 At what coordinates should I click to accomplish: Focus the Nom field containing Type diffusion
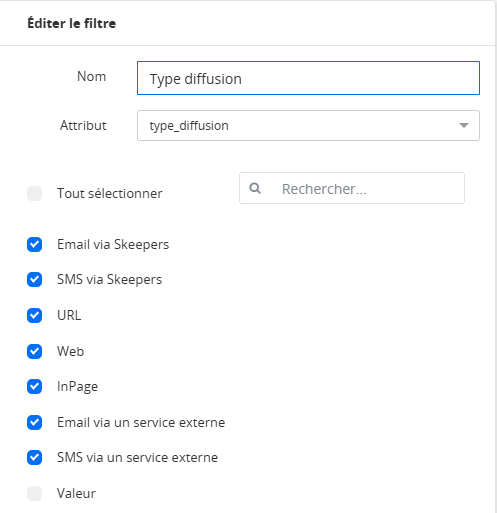click(x=308, y=78)
